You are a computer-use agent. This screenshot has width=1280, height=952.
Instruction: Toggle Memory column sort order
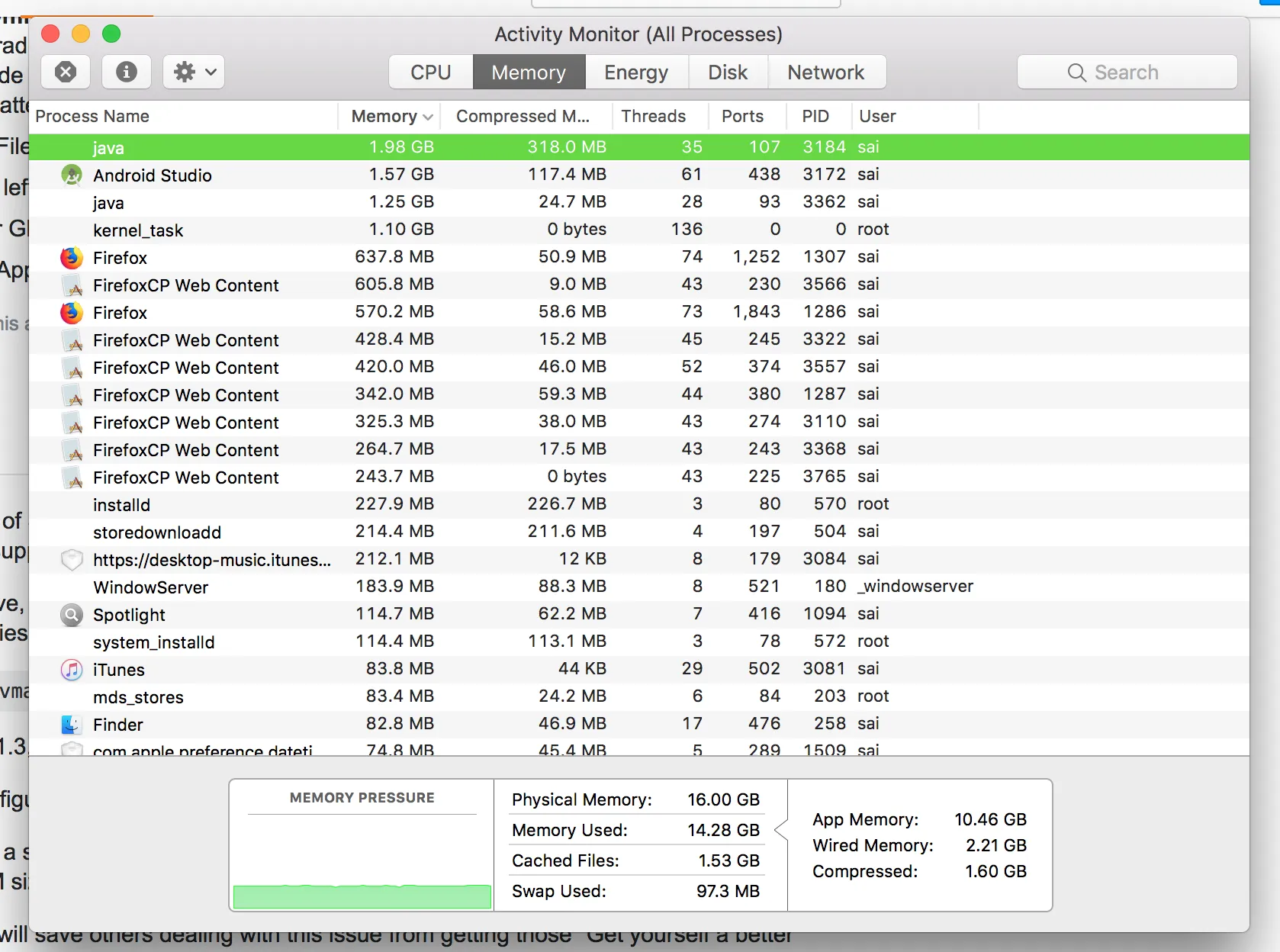coord(390,116)
